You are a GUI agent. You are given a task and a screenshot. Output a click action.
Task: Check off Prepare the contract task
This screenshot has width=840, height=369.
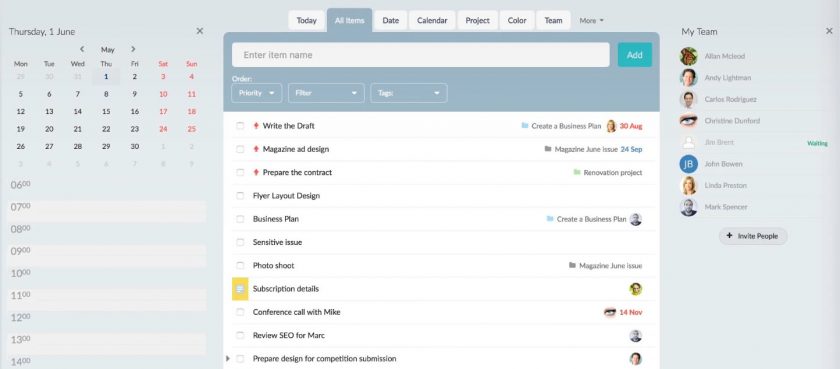pyautogui.click(x=240, y=172)
